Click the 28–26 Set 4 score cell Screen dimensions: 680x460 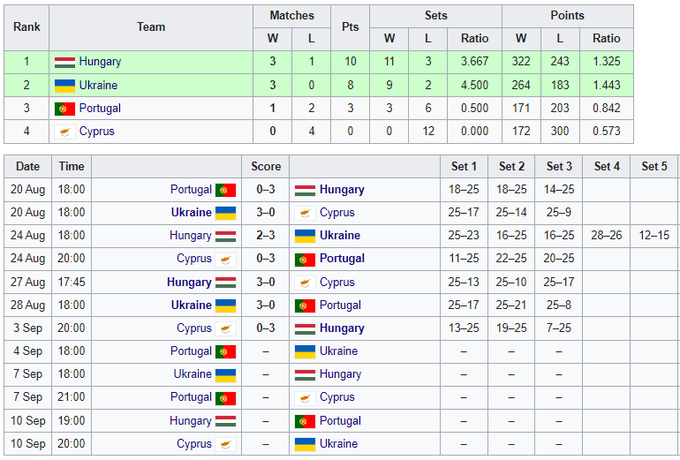(x=607, y=236)
